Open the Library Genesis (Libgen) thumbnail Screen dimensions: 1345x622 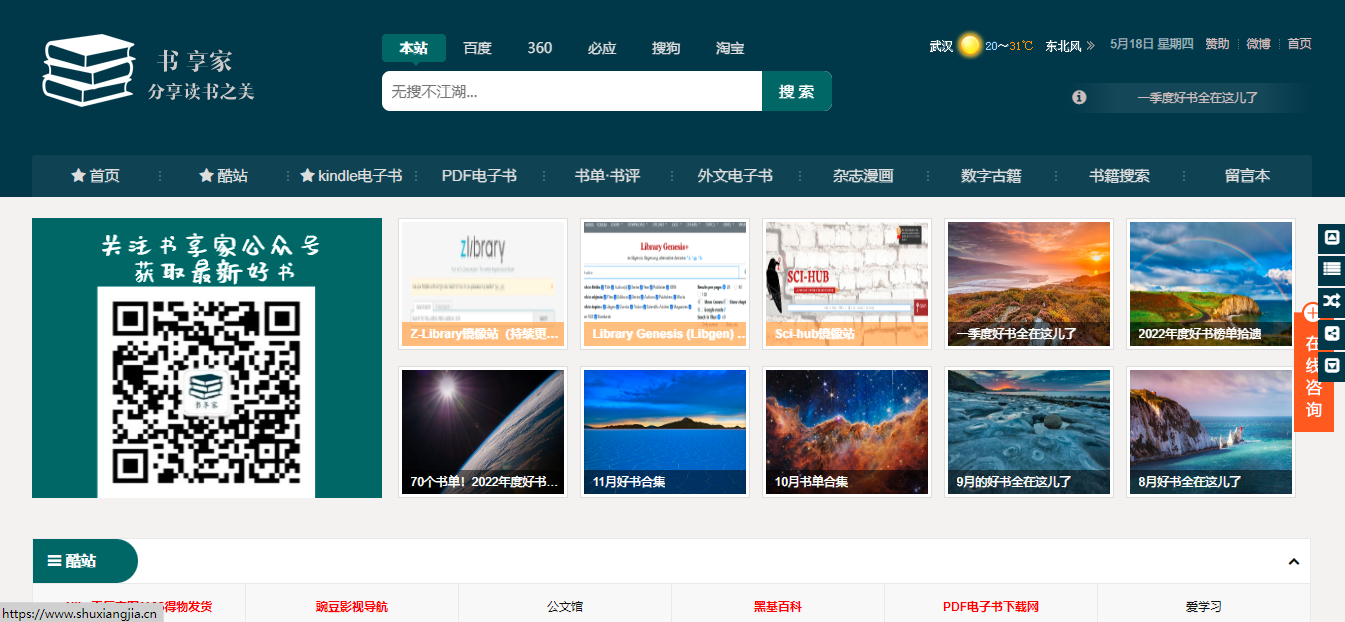click(x=665, y=284)
